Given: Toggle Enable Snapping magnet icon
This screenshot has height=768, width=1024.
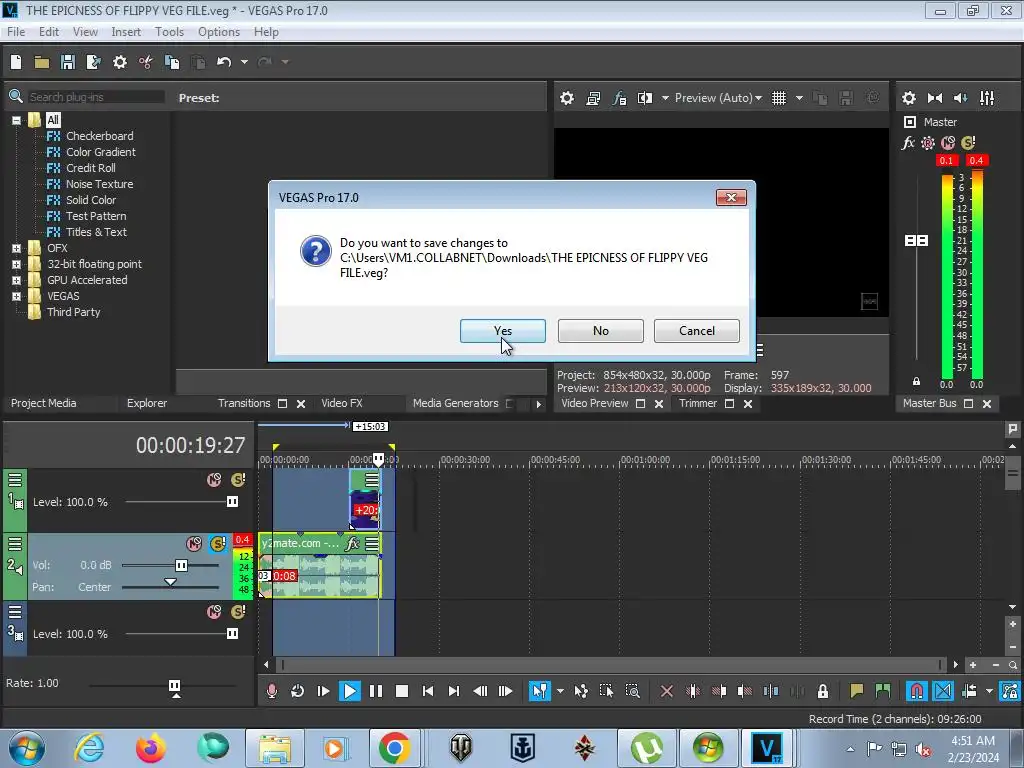Looking at the screenshot, I should click(x=916, y=691).
